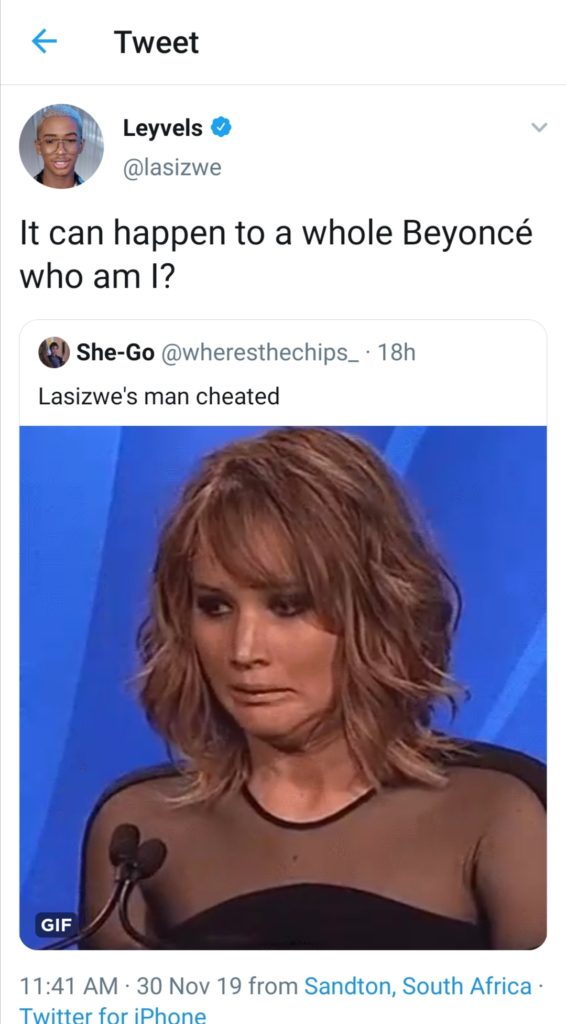Image resolution: width=566 pixels, height=1024 pixels.
Task: Play the quoted GIF
Action: pyautogui.click(x=283, y=688)
